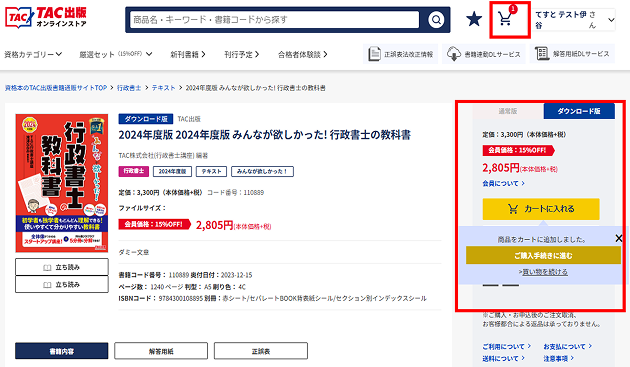This screenshot has width=630, height=367.
Task: Close the cart-added popup with X
Action: click(x=619, y=238)
